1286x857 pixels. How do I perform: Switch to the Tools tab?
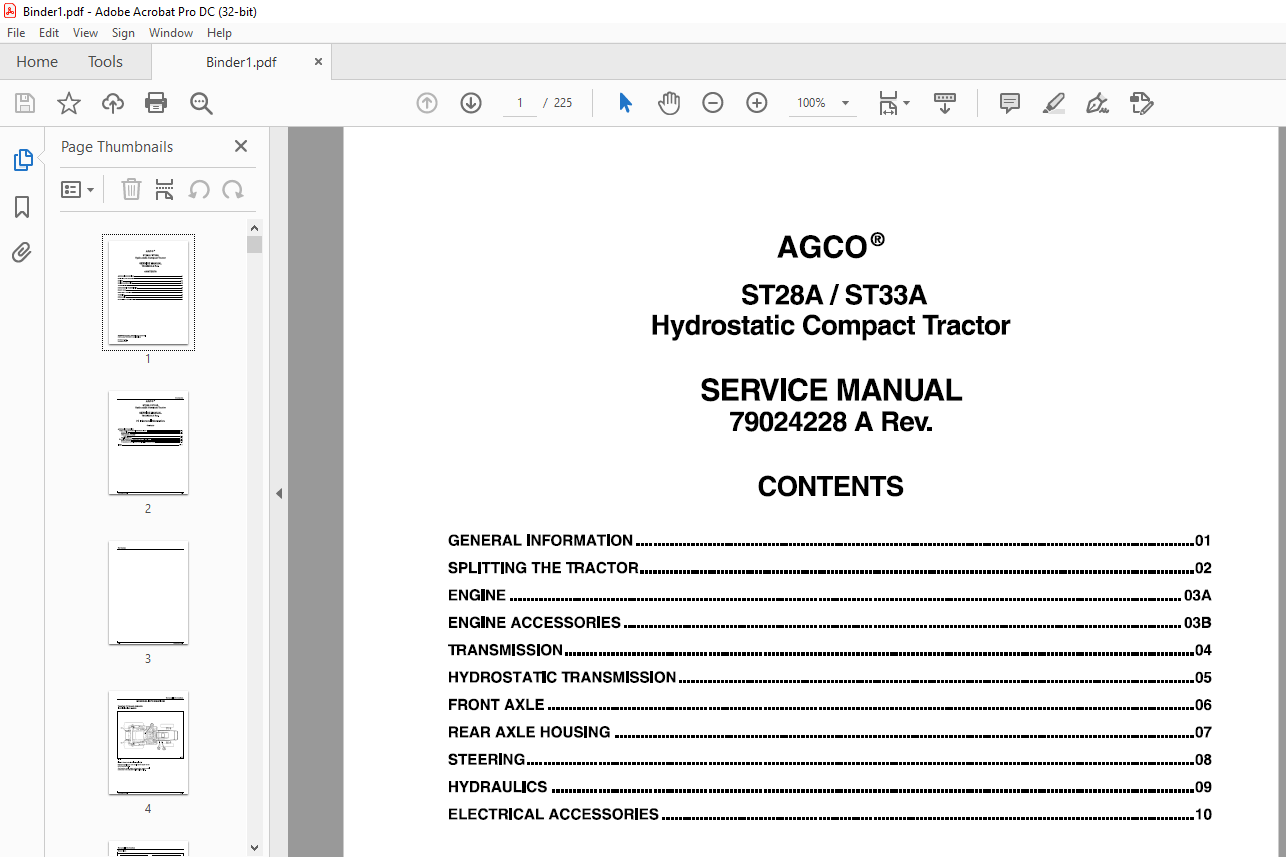(x=105, y=62)
